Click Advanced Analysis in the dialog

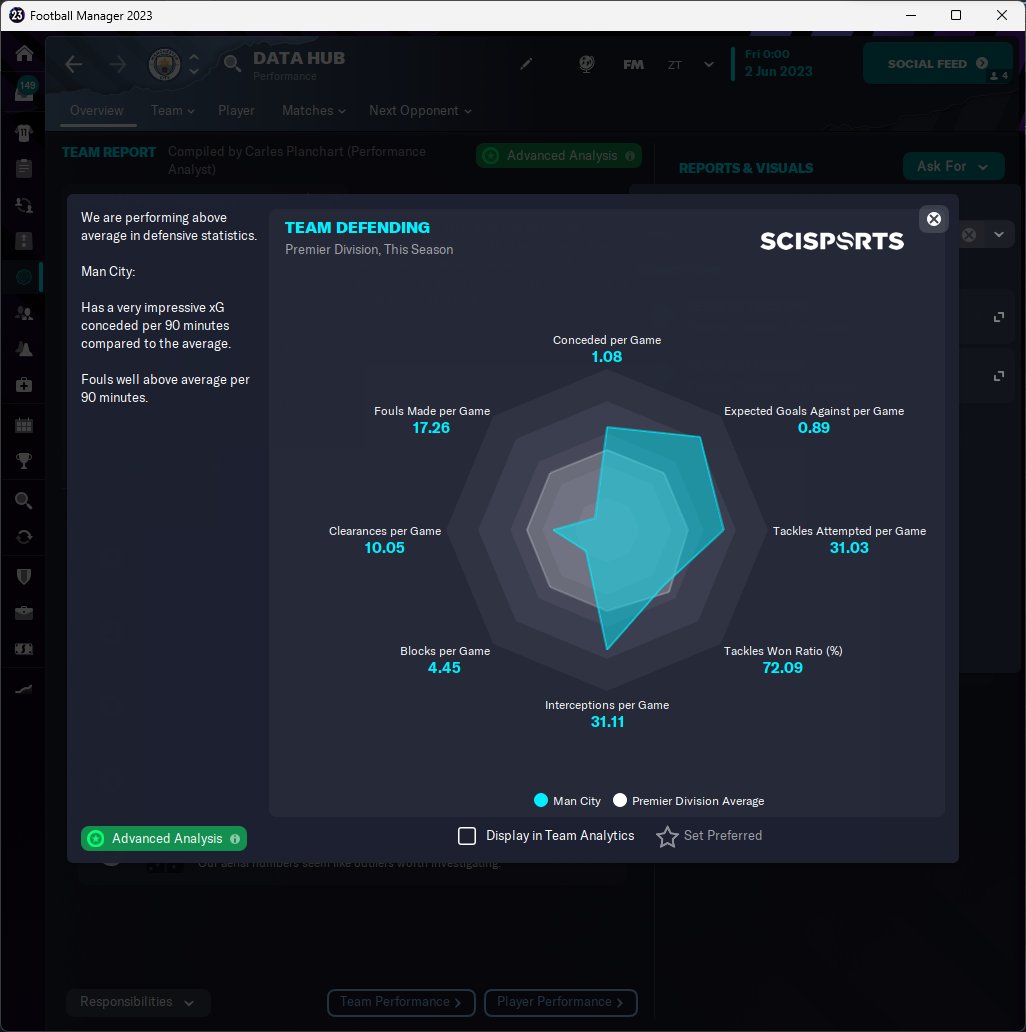pyautogui.click(x=164, y=838)
